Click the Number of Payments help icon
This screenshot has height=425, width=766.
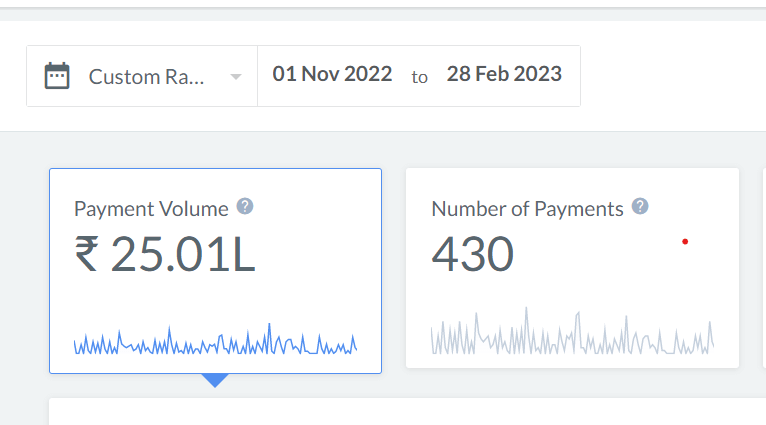[640, 207]
